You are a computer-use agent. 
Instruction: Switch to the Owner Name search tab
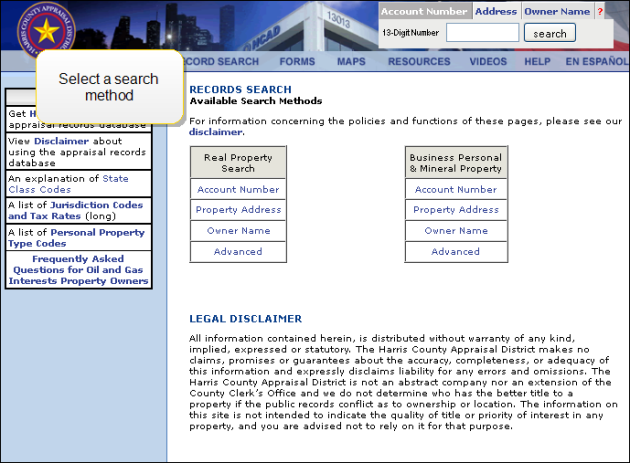point(557,12)
